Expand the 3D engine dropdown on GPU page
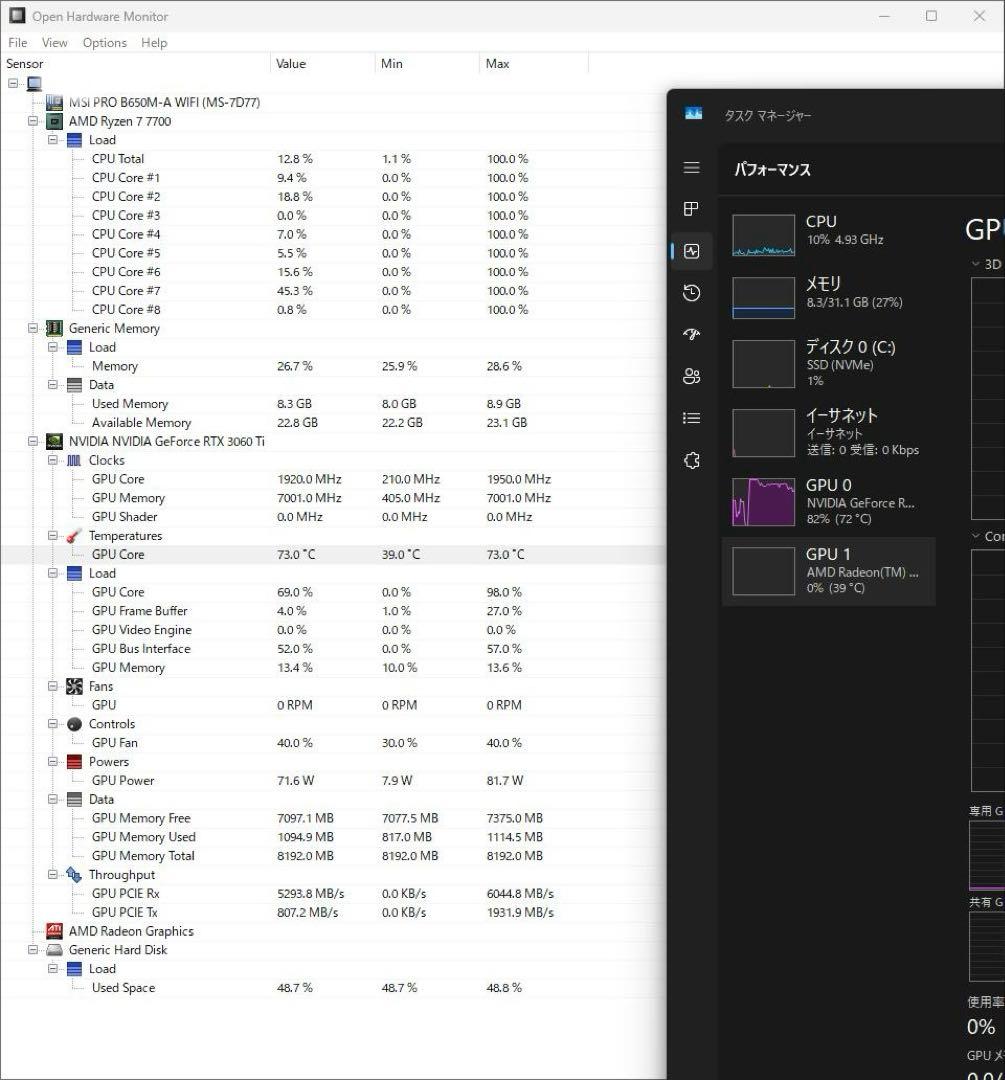The image size is (1005, 1080). pyautogui.click(x=978, y=263)
